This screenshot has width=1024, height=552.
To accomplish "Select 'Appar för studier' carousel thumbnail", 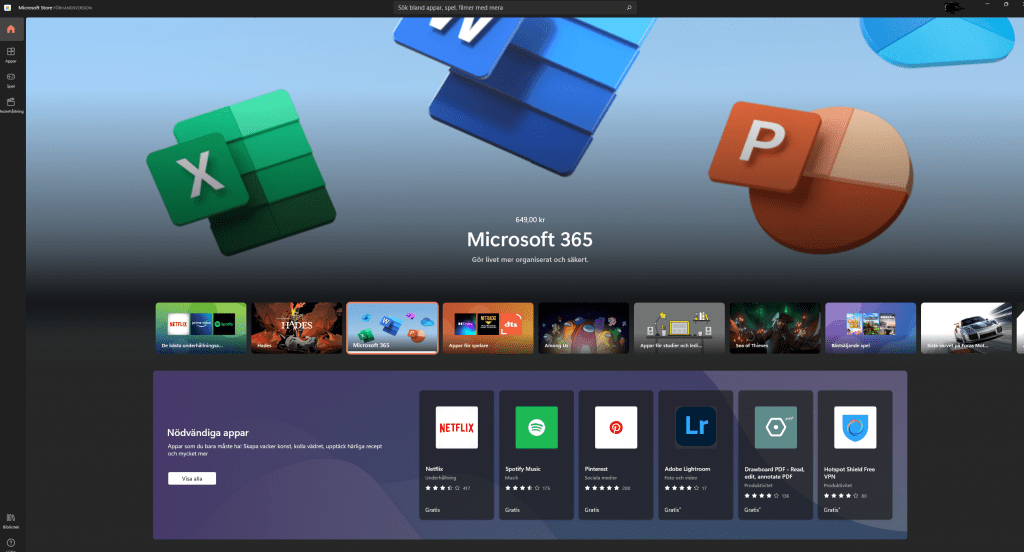I will [679, 328].
